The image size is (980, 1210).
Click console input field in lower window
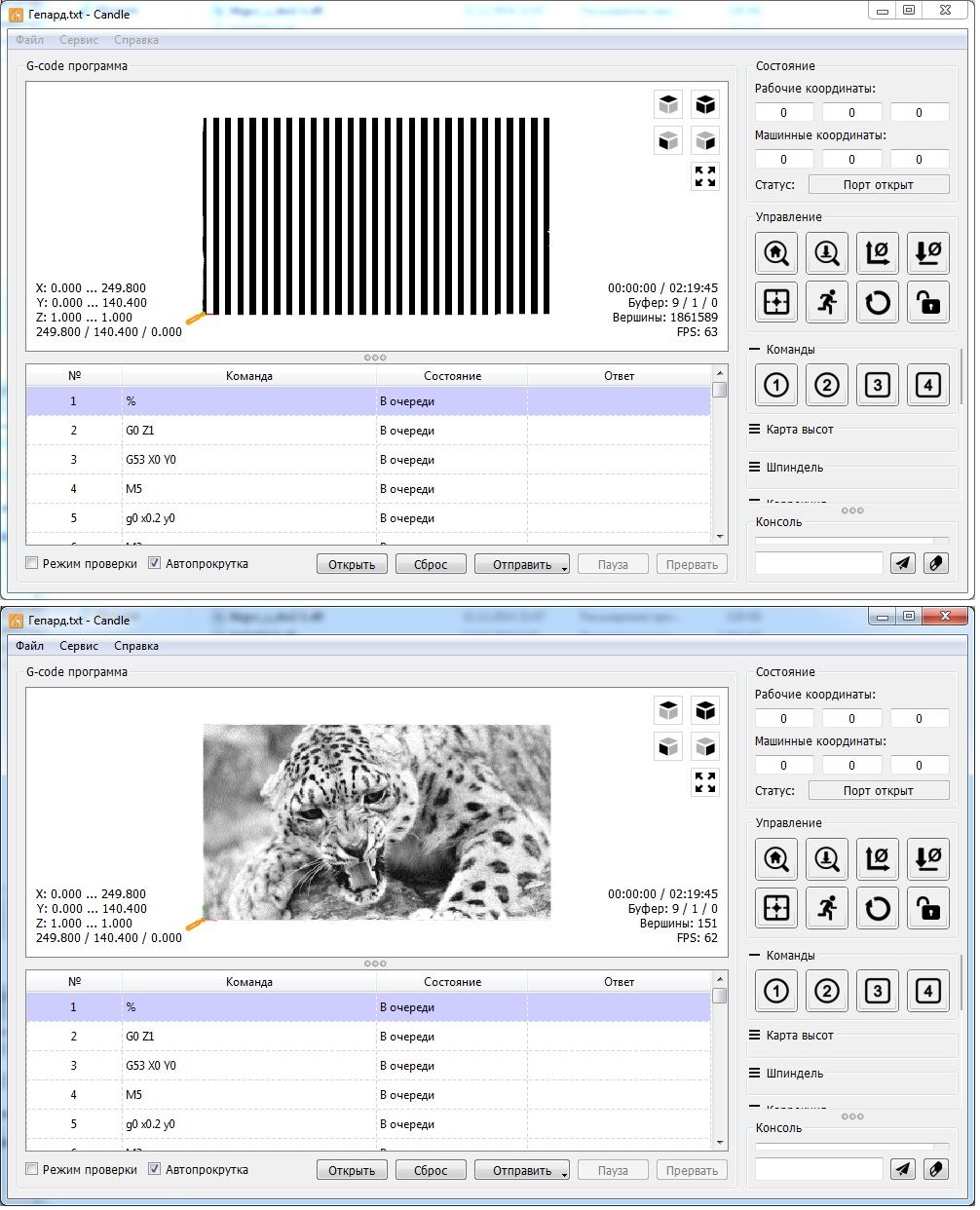pyautogui.click(x=819, y=1169)
